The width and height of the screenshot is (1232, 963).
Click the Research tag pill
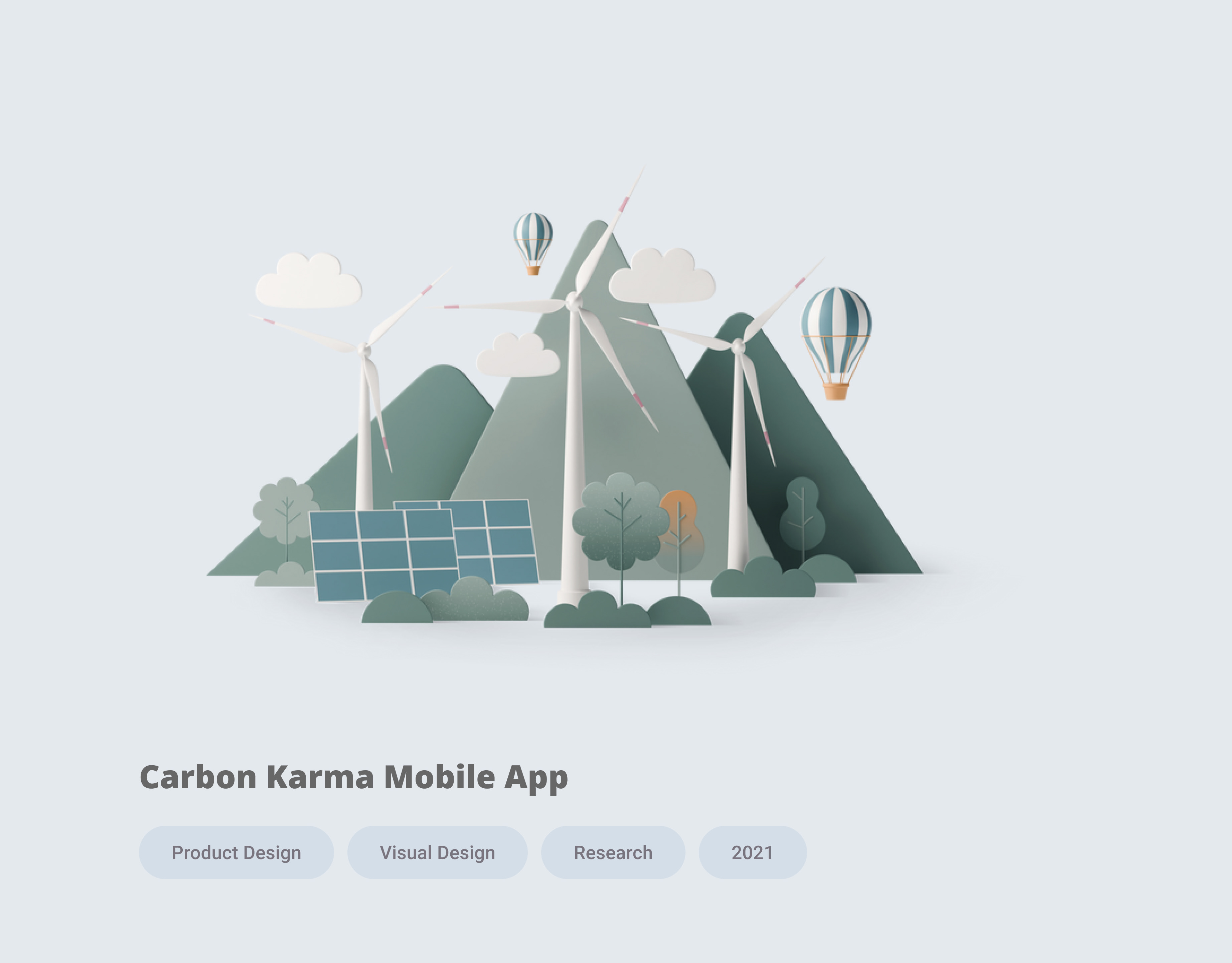click(x=613, y=852)
